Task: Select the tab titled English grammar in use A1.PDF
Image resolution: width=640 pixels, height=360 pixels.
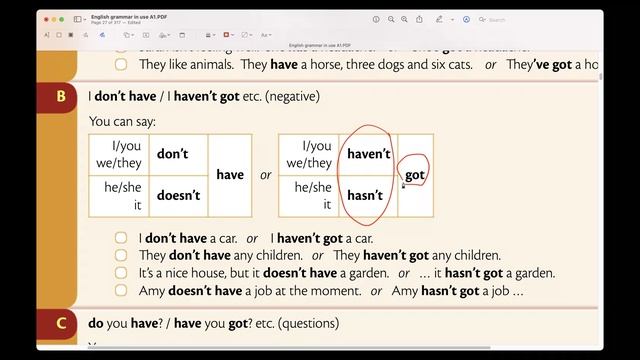Action: pyautogui.click(x=320, y=45)
